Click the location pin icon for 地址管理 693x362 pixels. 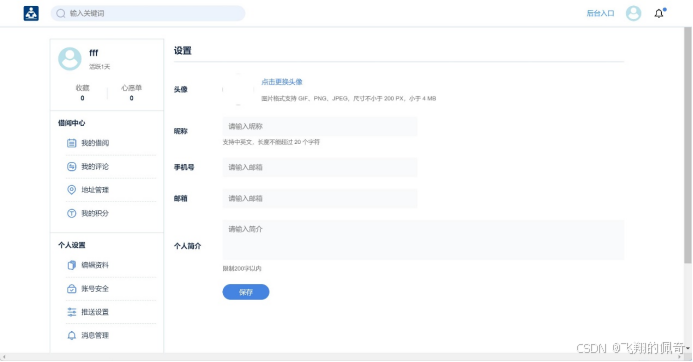coord(72,190)
